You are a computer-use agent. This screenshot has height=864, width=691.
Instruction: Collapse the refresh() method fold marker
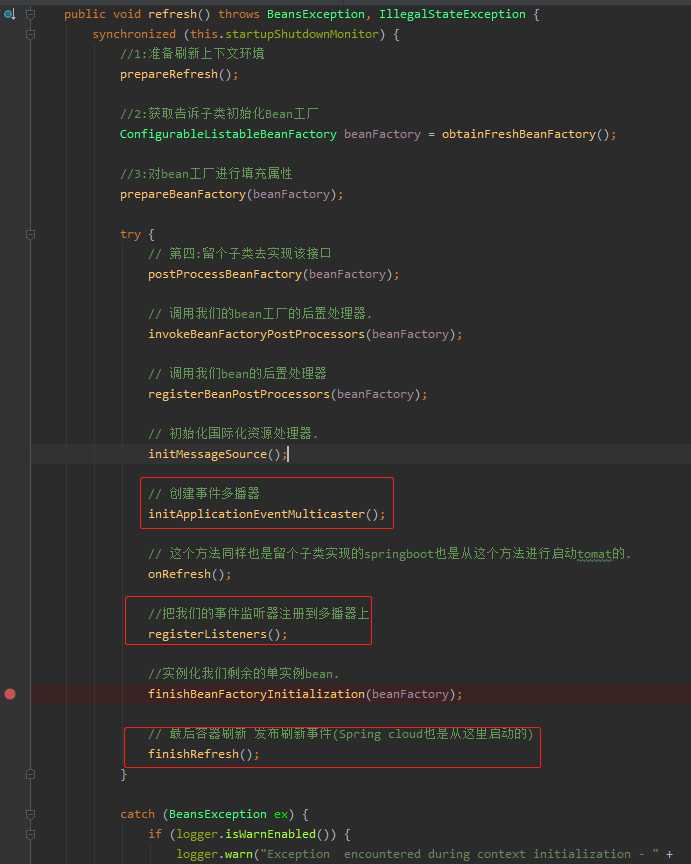[x=31, y=14]
